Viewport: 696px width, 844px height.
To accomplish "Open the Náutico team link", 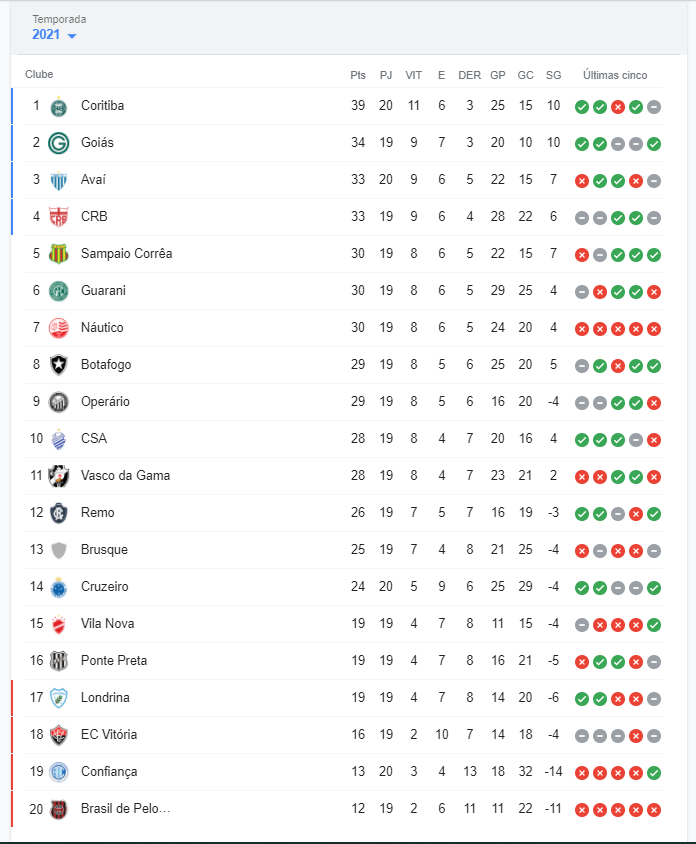I will pos(102,328).
